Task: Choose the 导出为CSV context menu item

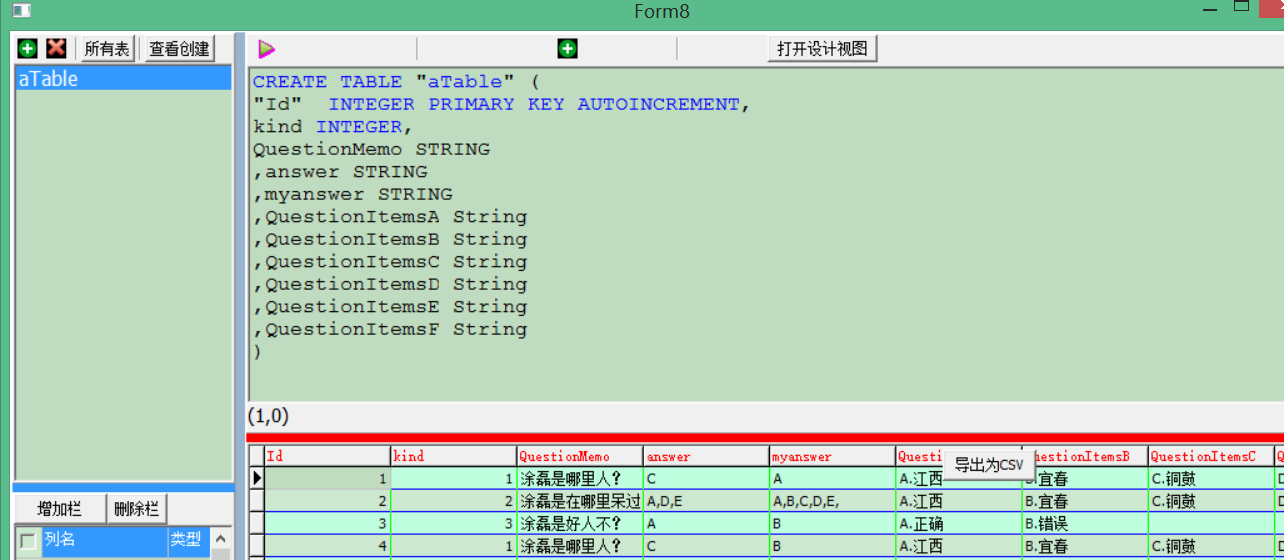Action: (x=988, y=464)
